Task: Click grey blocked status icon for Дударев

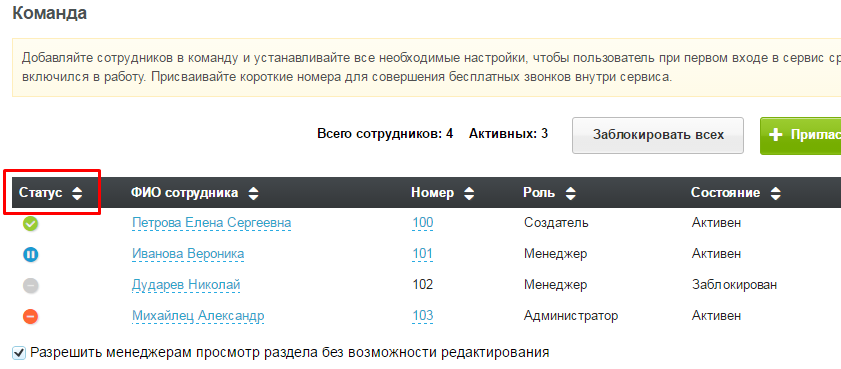Action: point(31,286)
